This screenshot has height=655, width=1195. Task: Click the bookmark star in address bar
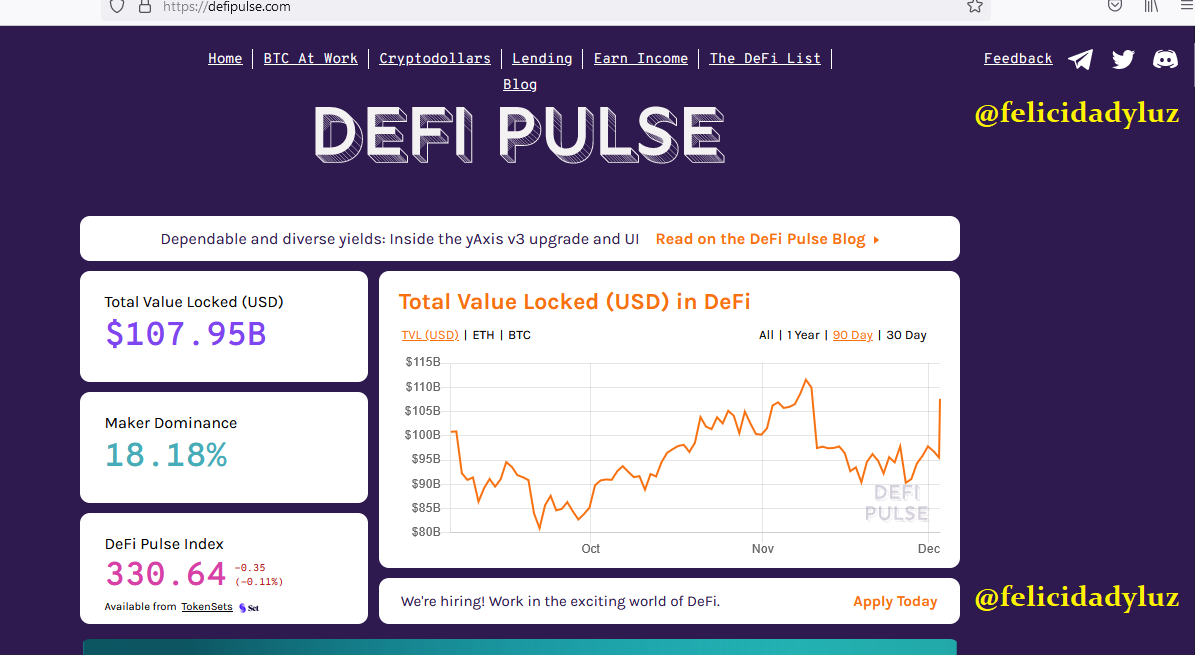975,6
